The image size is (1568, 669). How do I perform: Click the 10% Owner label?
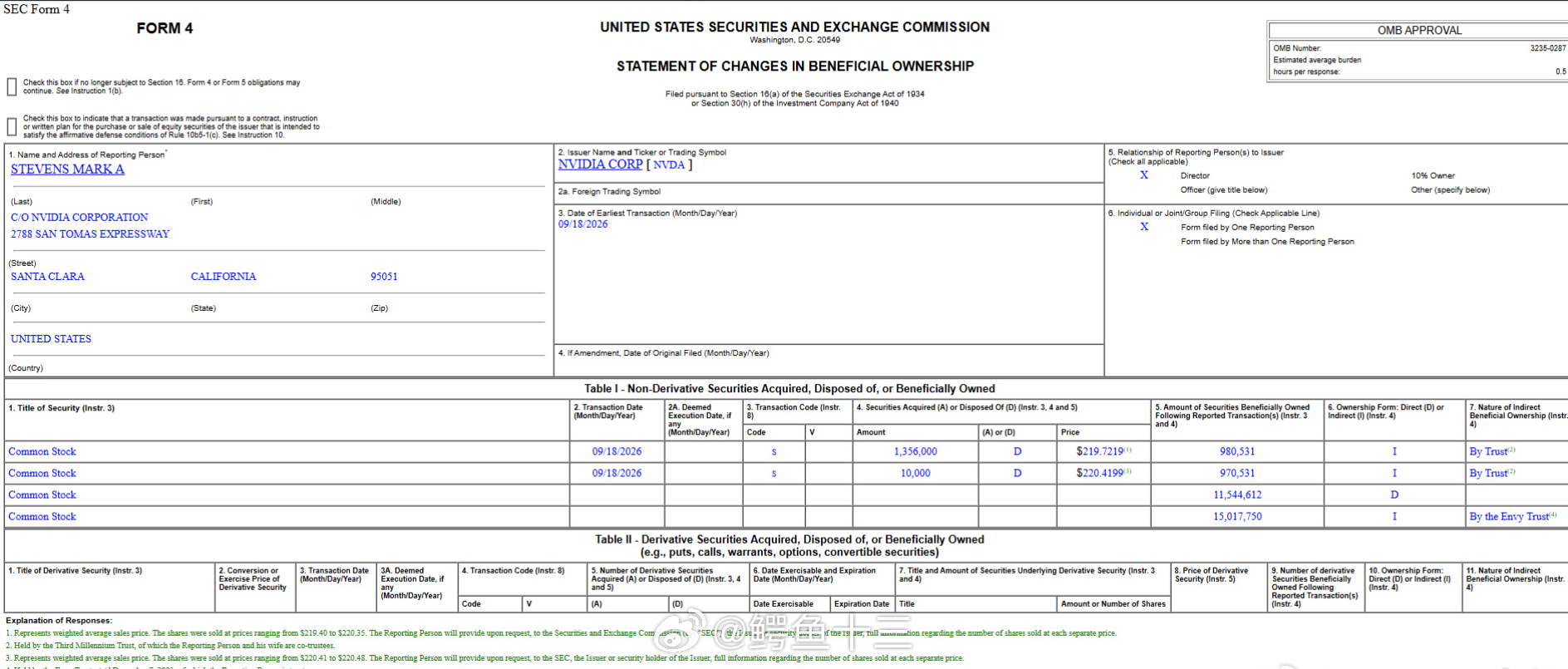coord(1433,176)
